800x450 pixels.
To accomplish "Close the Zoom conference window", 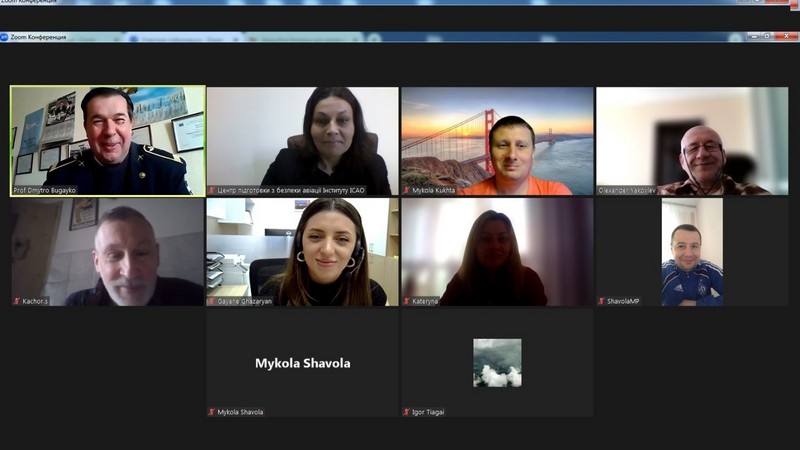I will click(787, 37).
